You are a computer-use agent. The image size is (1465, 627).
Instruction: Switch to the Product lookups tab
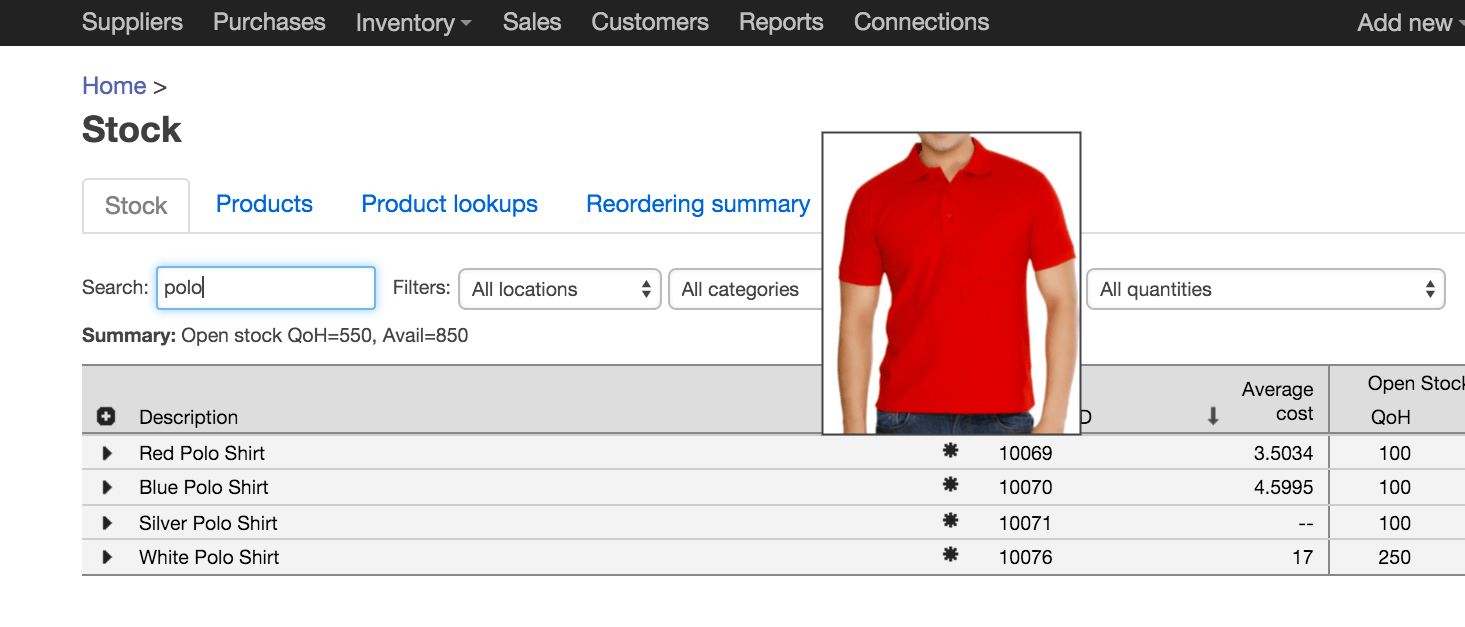(x=449, y=204)
